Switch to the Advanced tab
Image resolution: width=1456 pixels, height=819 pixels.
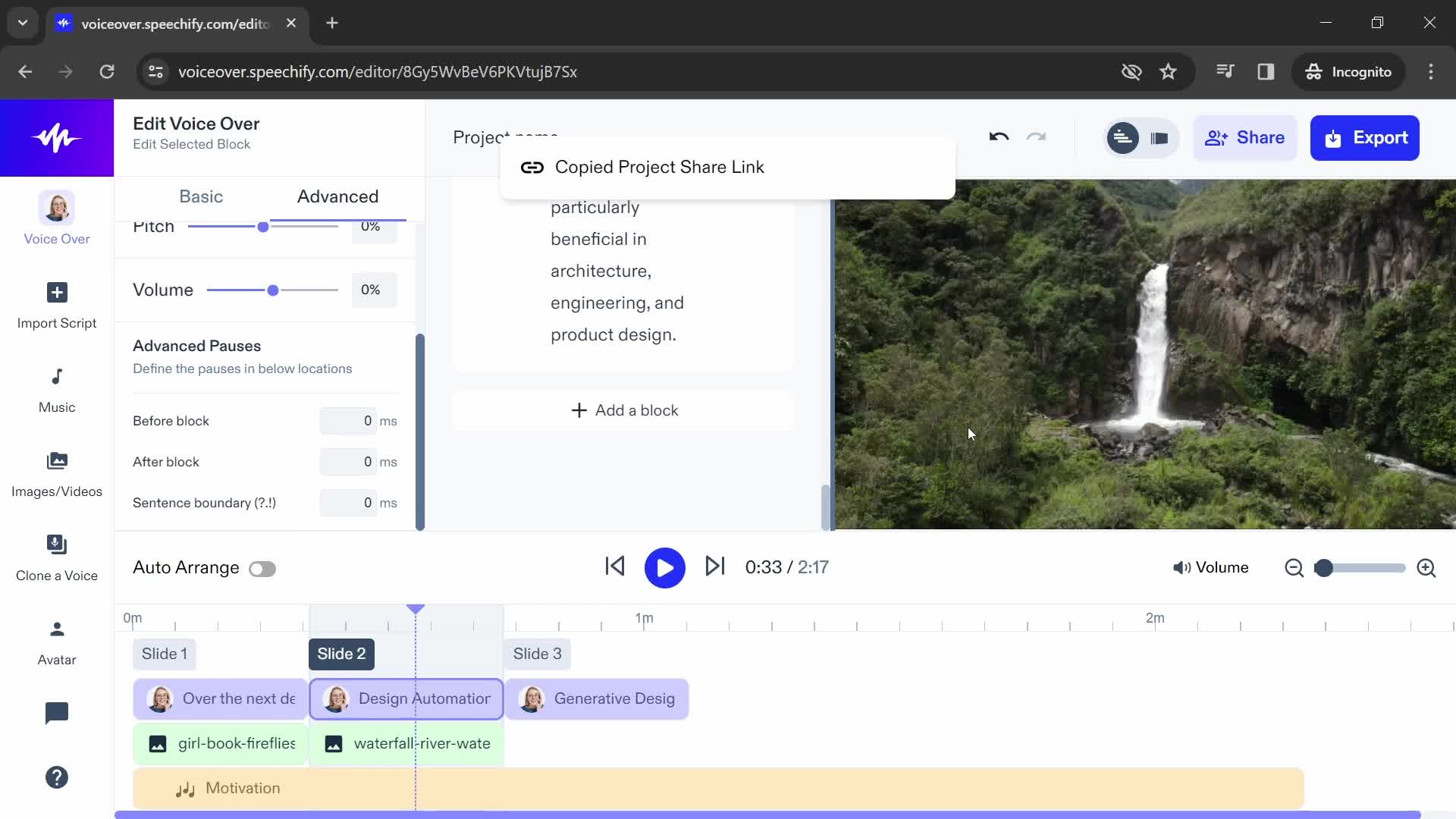[x=337, y=196]
